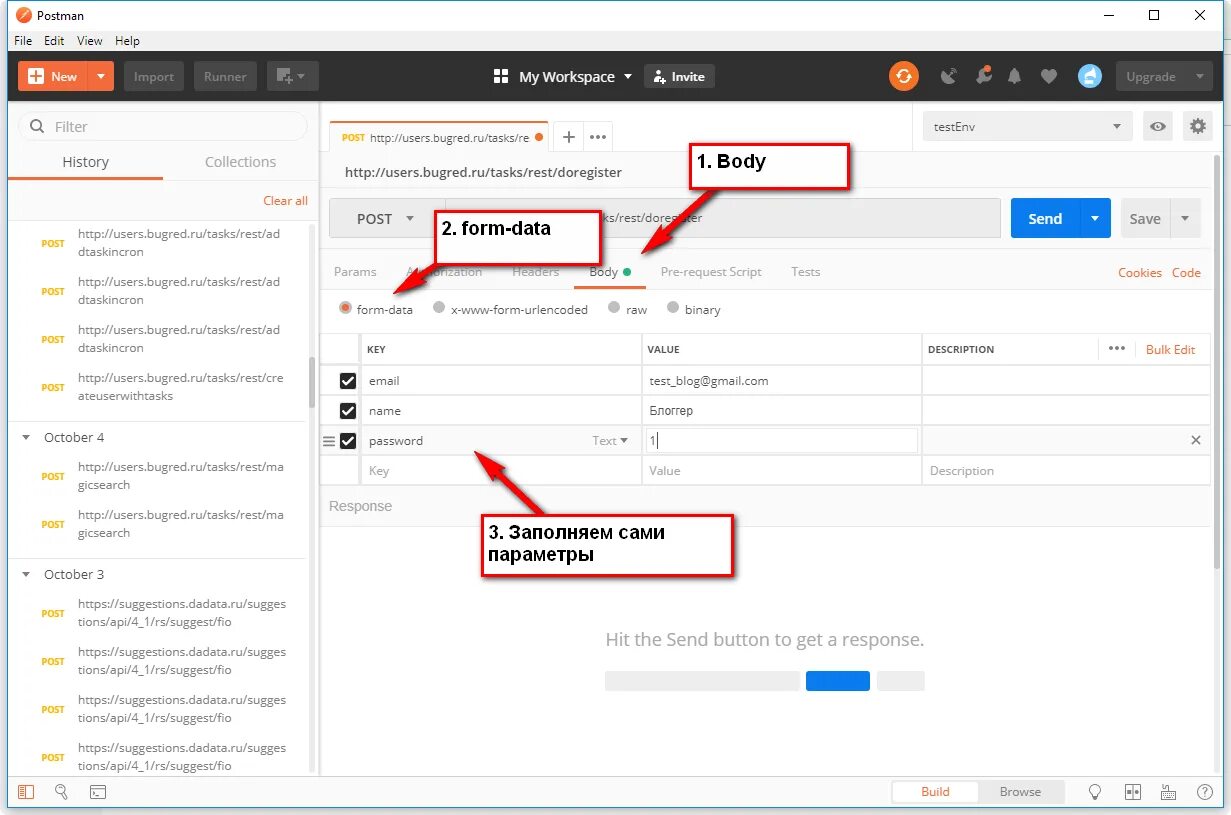Open Postman console icon in status bar

[97, 792]
